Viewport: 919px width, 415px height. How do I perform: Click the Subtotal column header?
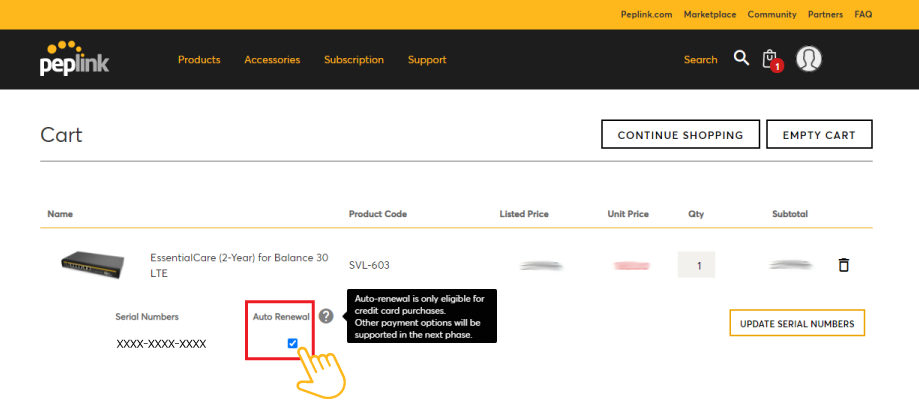pos(790,214)
